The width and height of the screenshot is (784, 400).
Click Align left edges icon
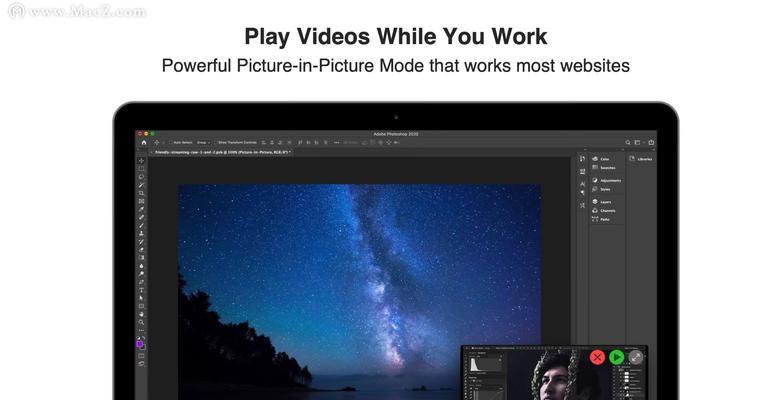(x=264, y=142)
